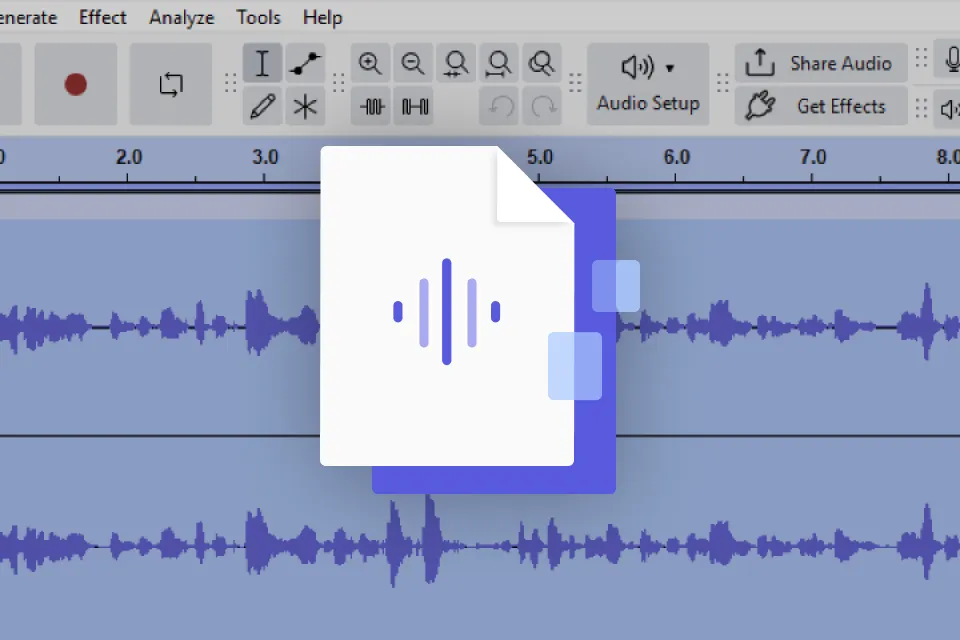Screen dimensions: 960x640
Task: Click Trim audio outside selection icon
Action: pyautogui.click(x=372, y=107)
